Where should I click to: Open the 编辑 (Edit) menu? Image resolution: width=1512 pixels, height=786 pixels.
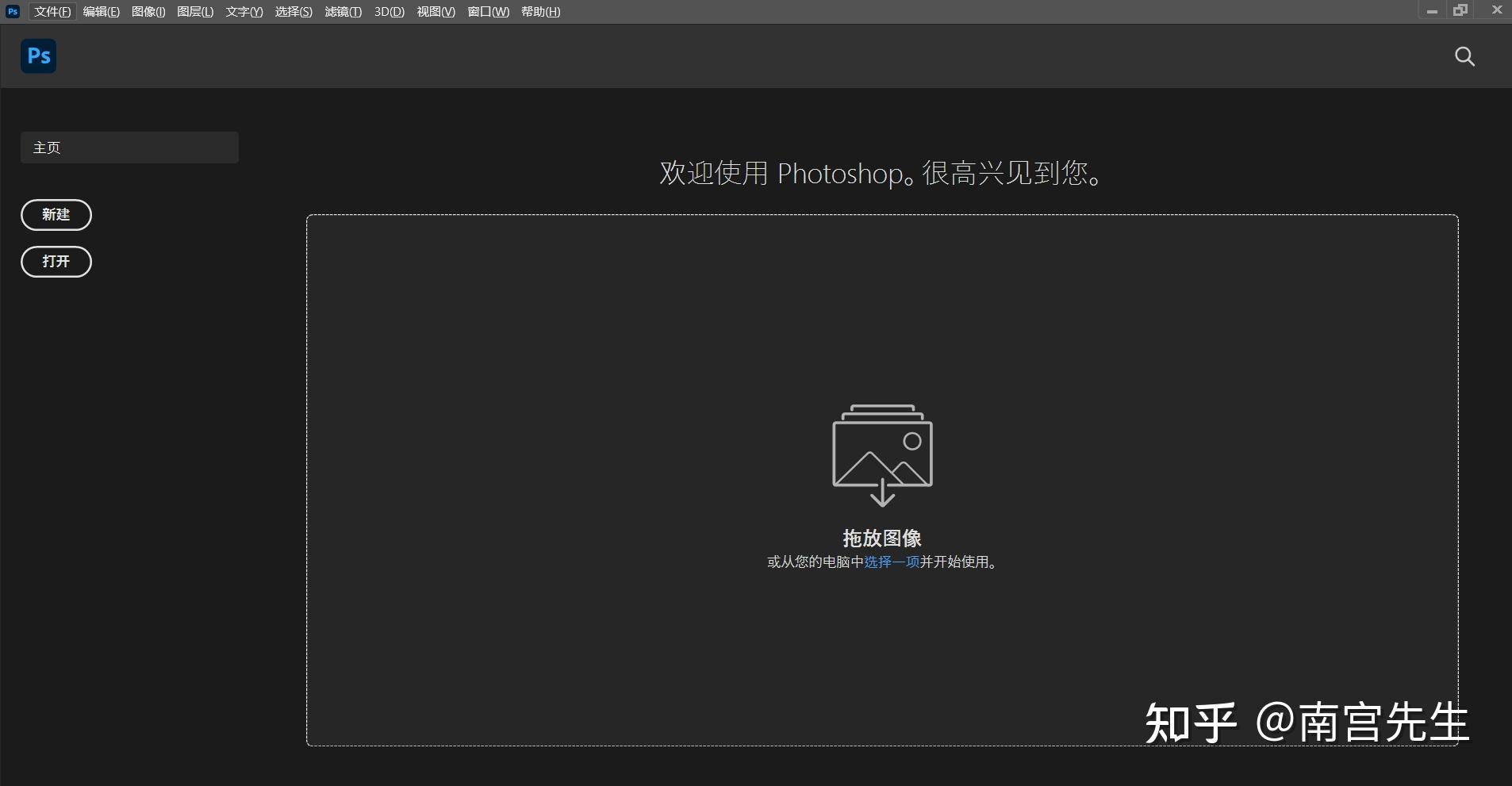[x=100, y=11]
